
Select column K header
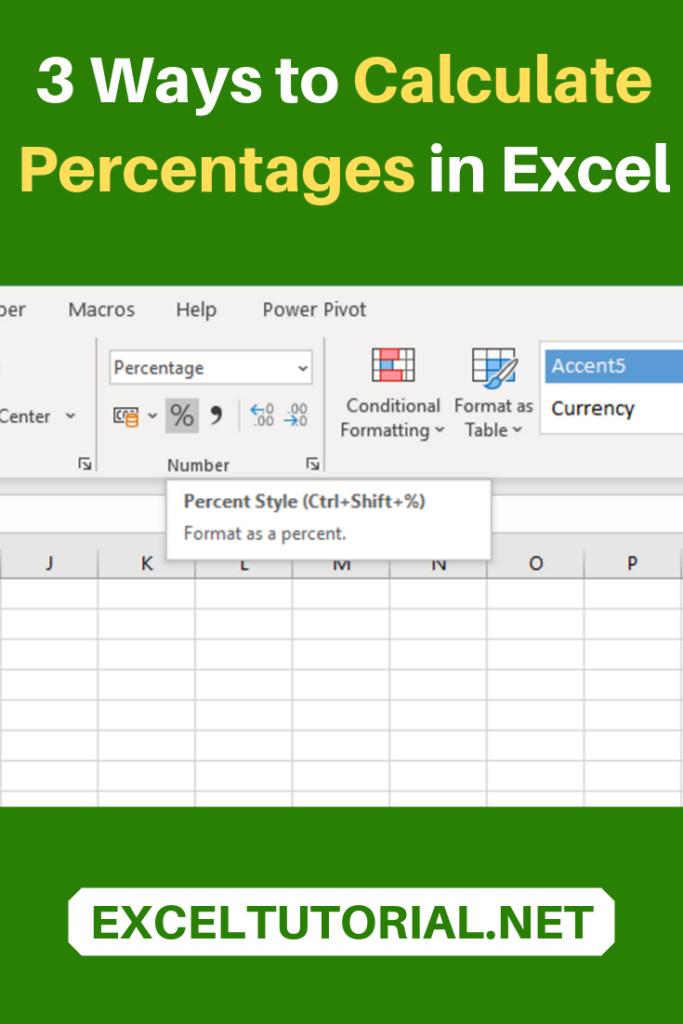[146, 564]
